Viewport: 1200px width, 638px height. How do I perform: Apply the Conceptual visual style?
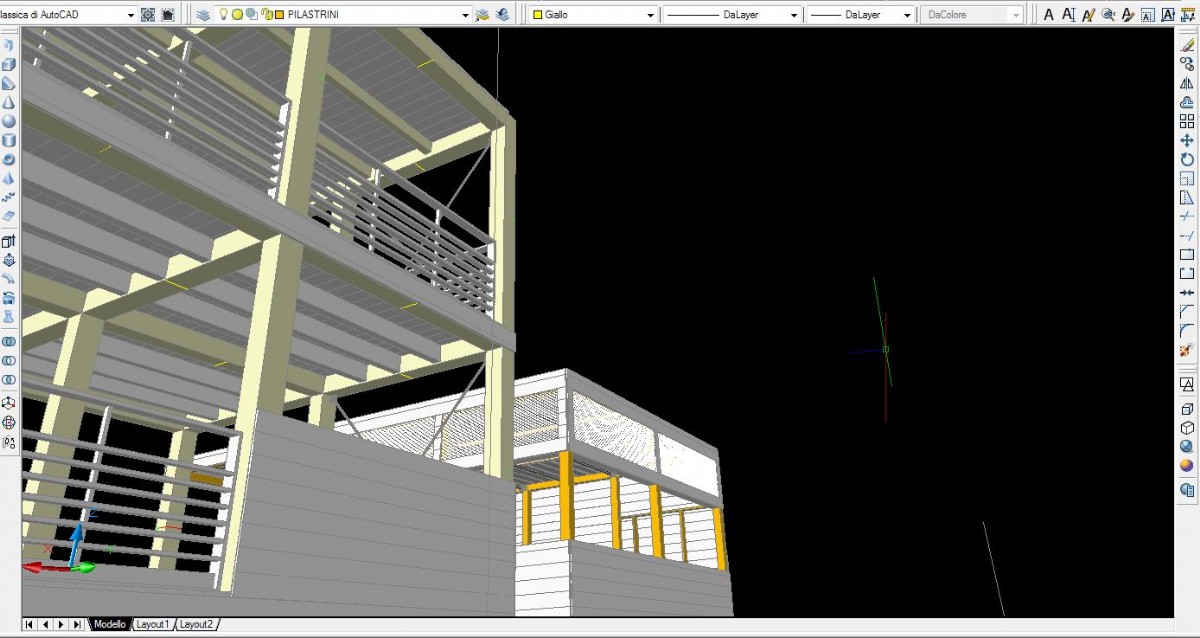click(1187, 465)
